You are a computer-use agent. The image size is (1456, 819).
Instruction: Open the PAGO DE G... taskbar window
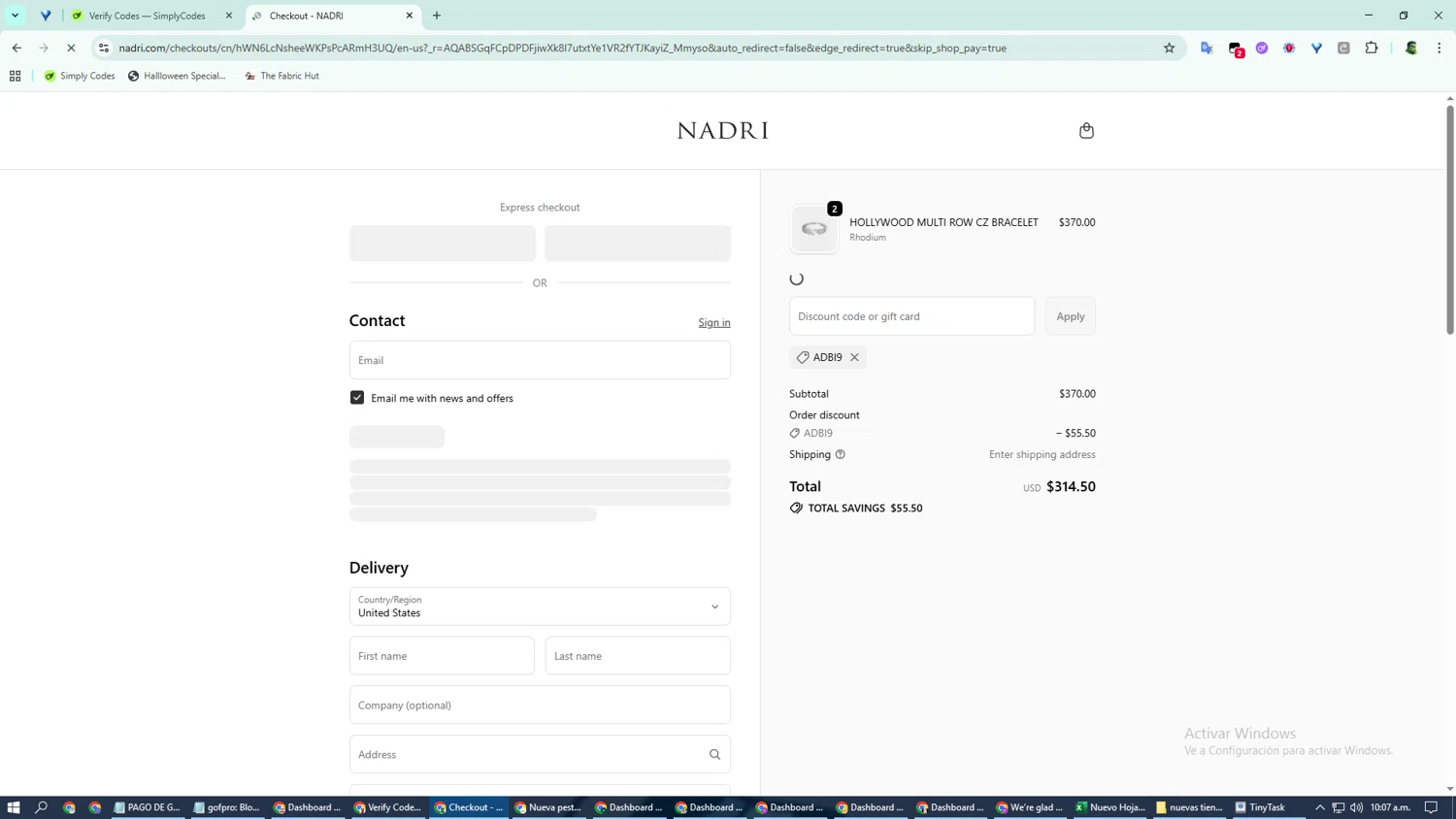pos(147,807)
